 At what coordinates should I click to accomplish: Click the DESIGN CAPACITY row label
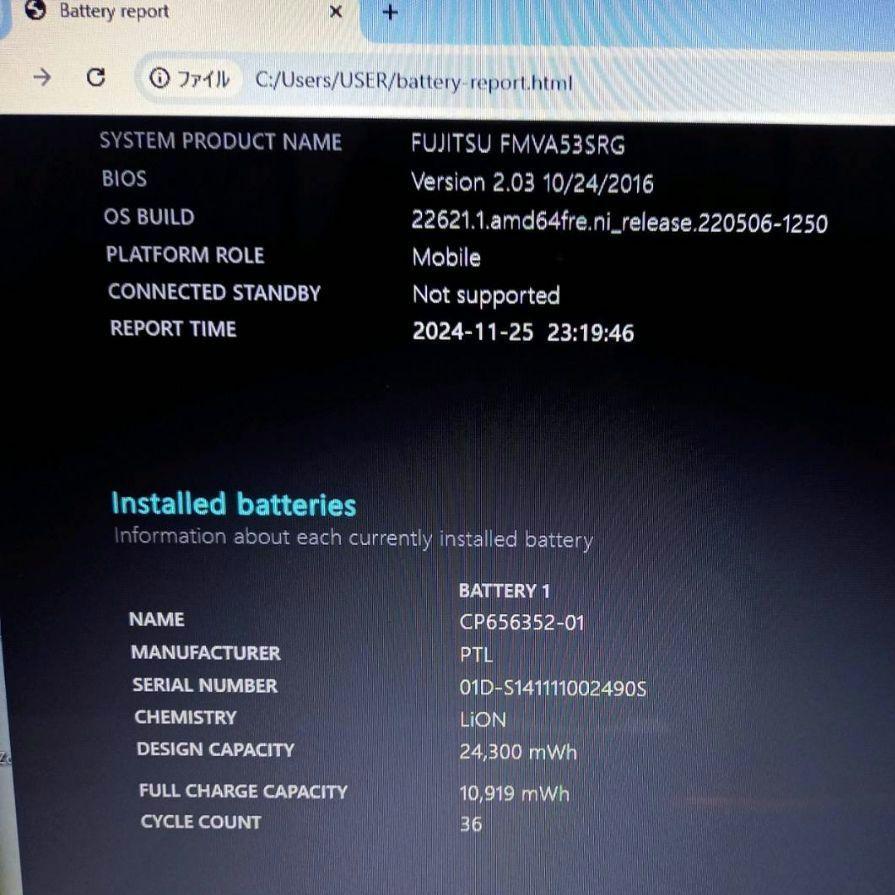coord(216,749)
